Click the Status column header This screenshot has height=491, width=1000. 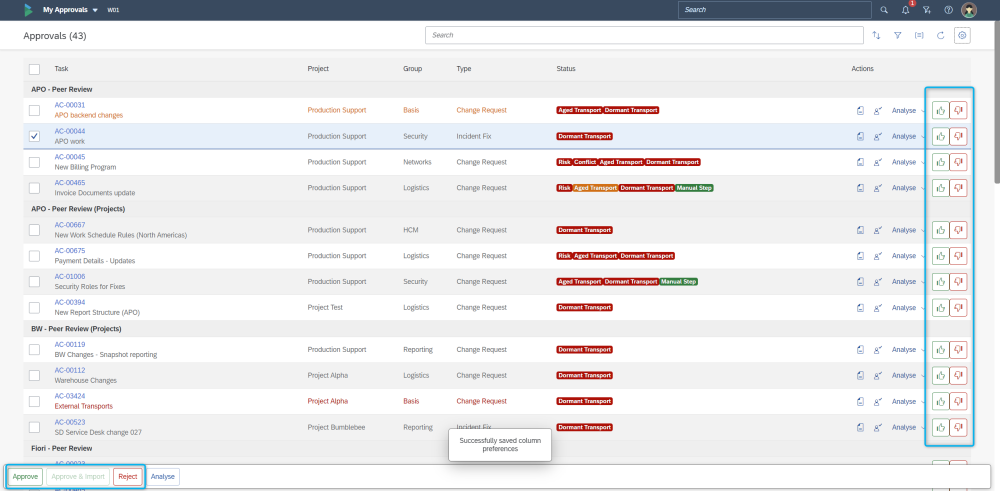[566, 69]
